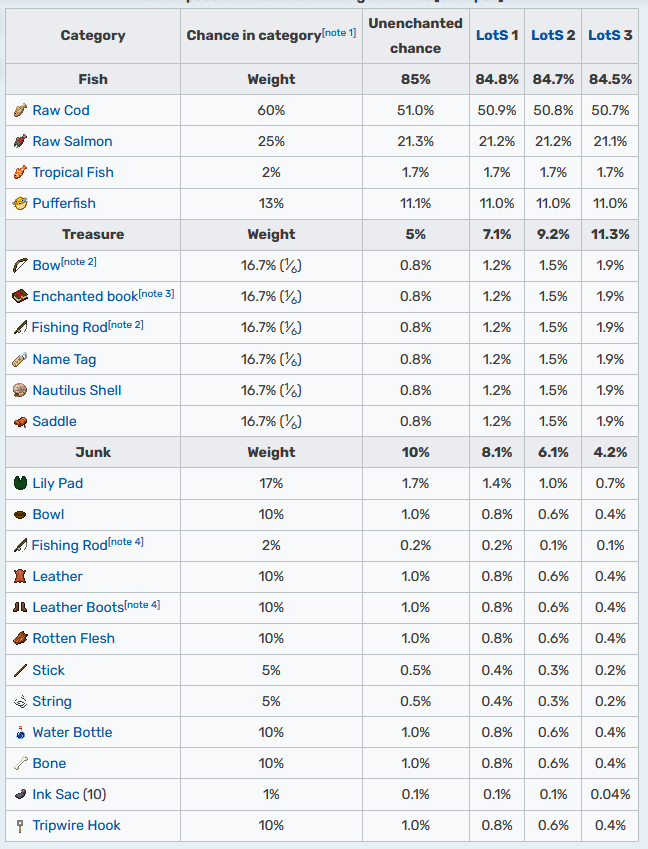Click the Water Bottle icon

tap(20, 733)
